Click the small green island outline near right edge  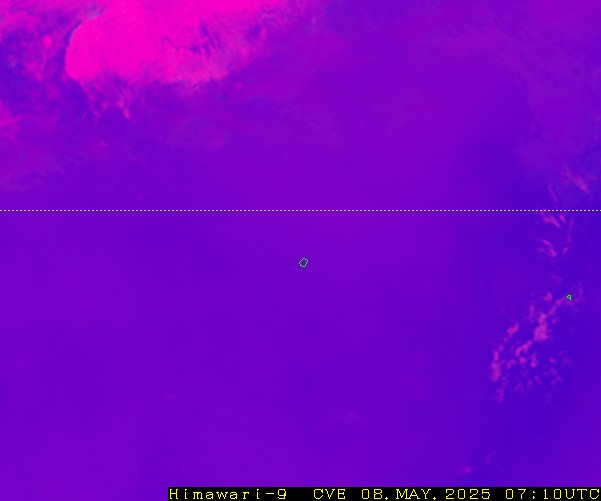click(569, 297)
